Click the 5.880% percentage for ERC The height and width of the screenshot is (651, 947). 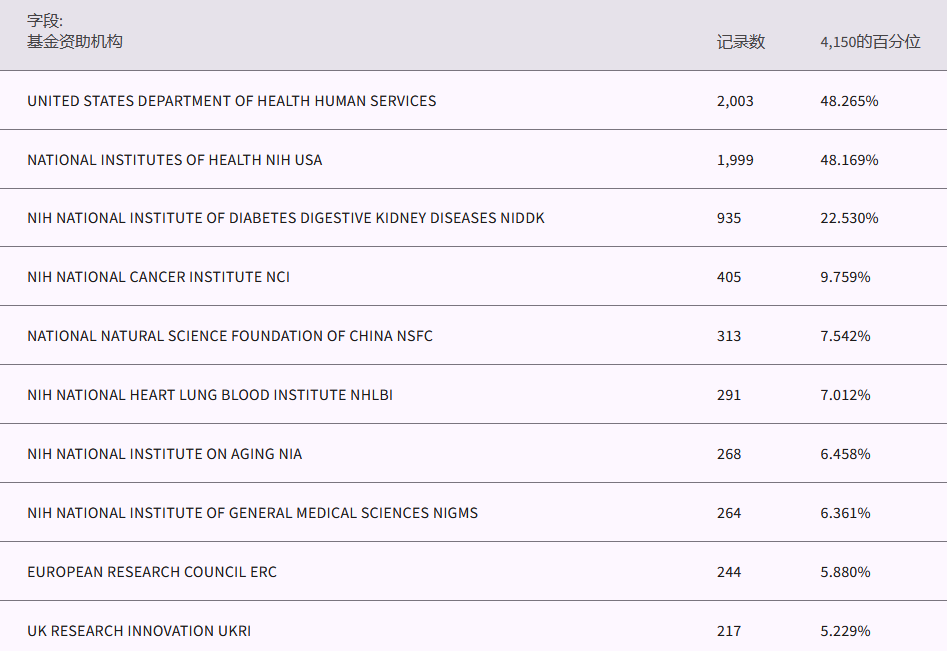tap(845, 572)
